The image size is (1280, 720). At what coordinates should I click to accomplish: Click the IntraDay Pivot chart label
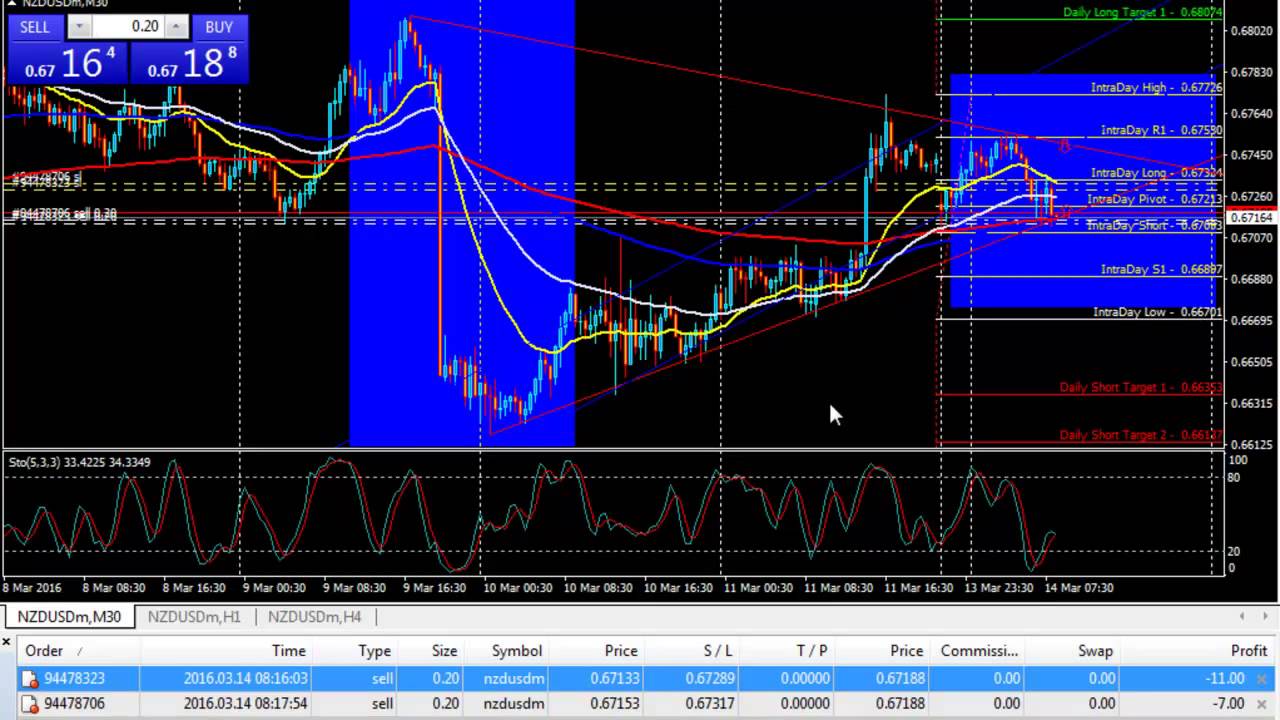pyautogui.click(x=1154, y=199)
